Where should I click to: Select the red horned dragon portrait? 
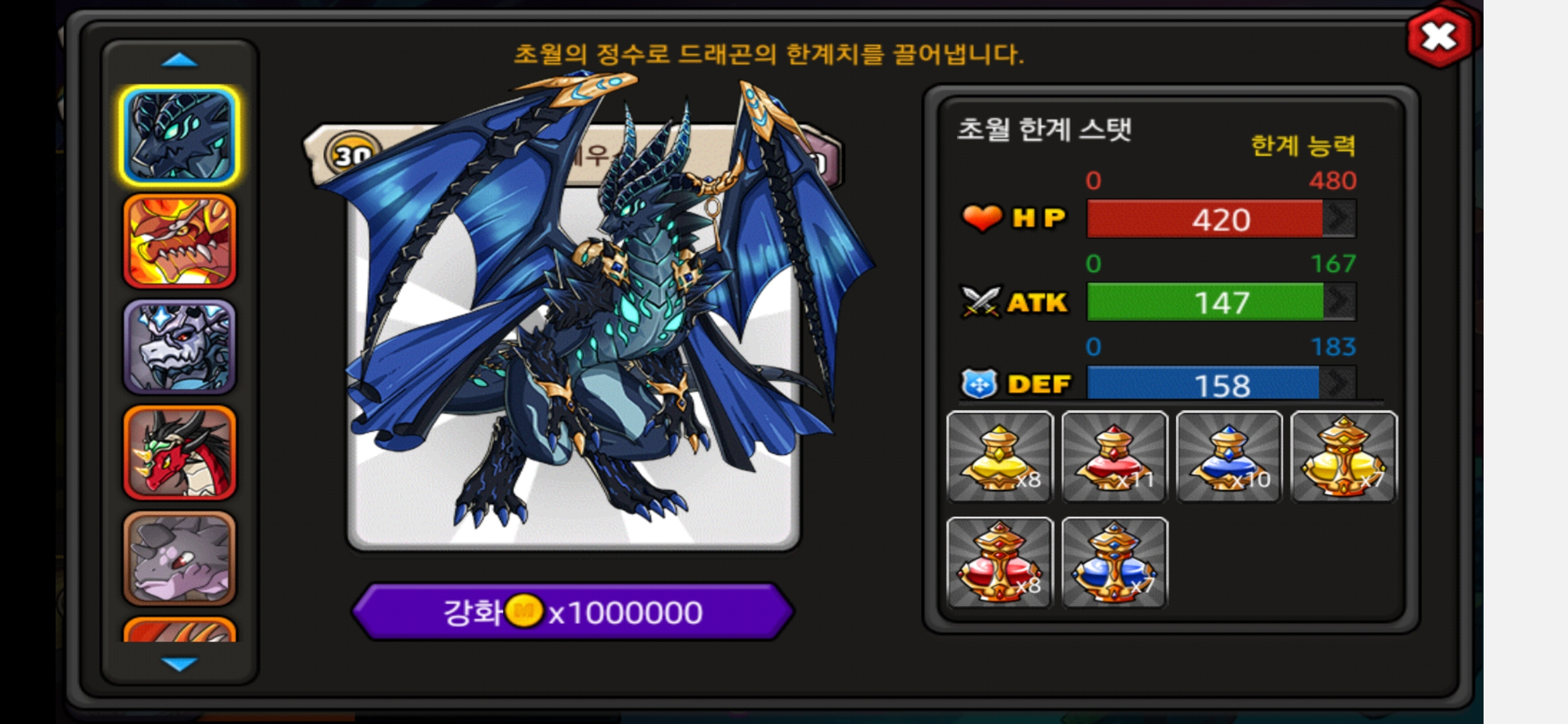pyautogui.click(x=180, y=452)
